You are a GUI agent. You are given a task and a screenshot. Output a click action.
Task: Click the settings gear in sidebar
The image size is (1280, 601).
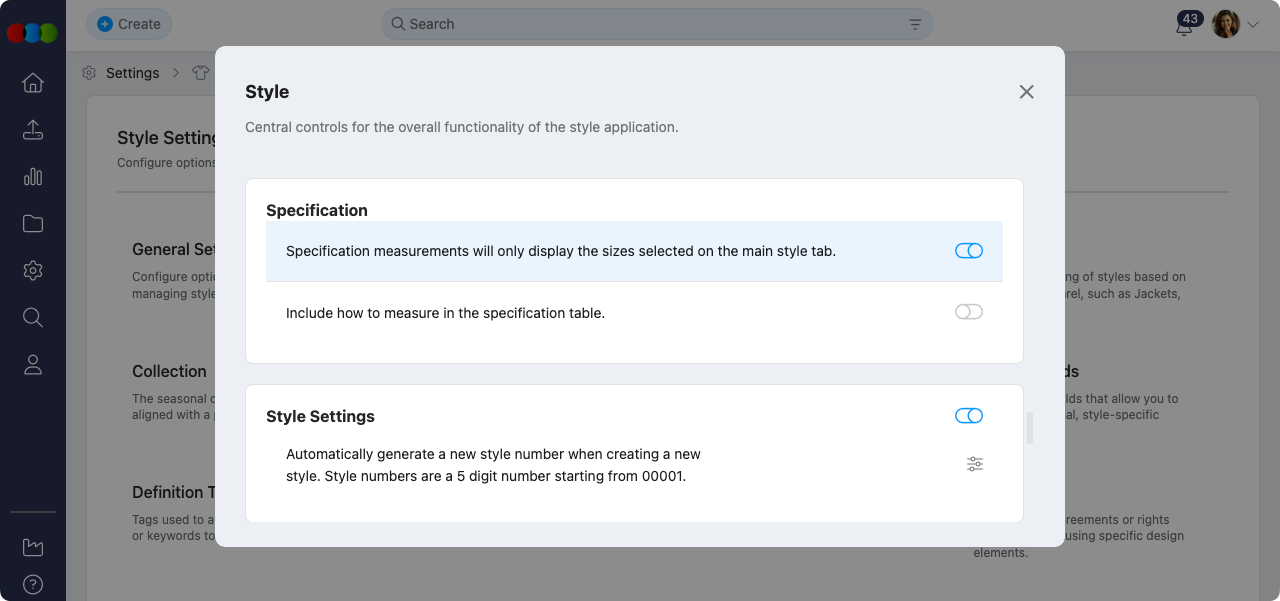tap(33, 271)
